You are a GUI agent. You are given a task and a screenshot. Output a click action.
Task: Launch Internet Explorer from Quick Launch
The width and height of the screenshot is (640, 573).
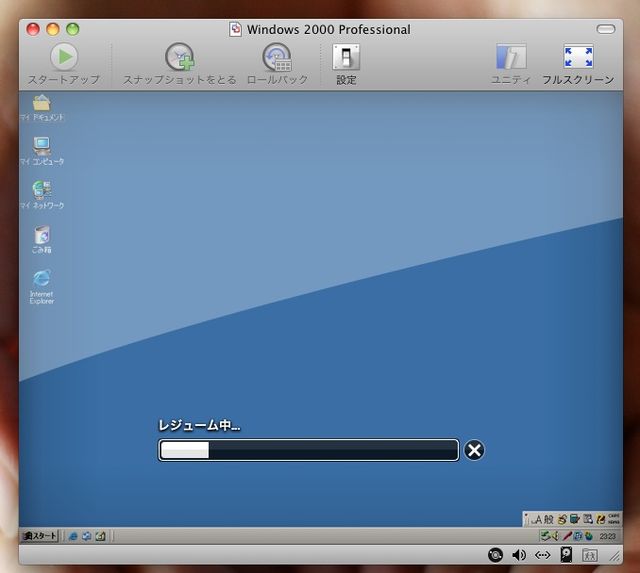73,536
